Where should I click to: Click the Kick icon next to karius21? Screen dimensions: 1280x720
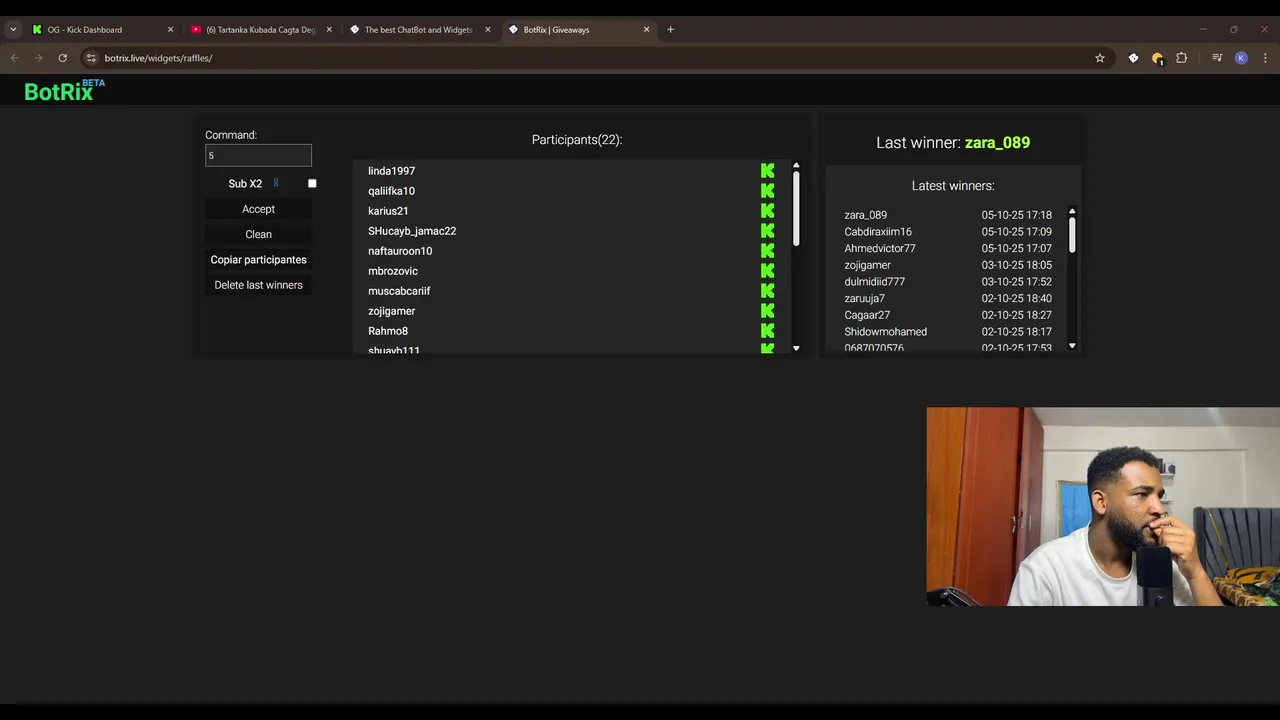pyautogui.click(x=767, y=211)
